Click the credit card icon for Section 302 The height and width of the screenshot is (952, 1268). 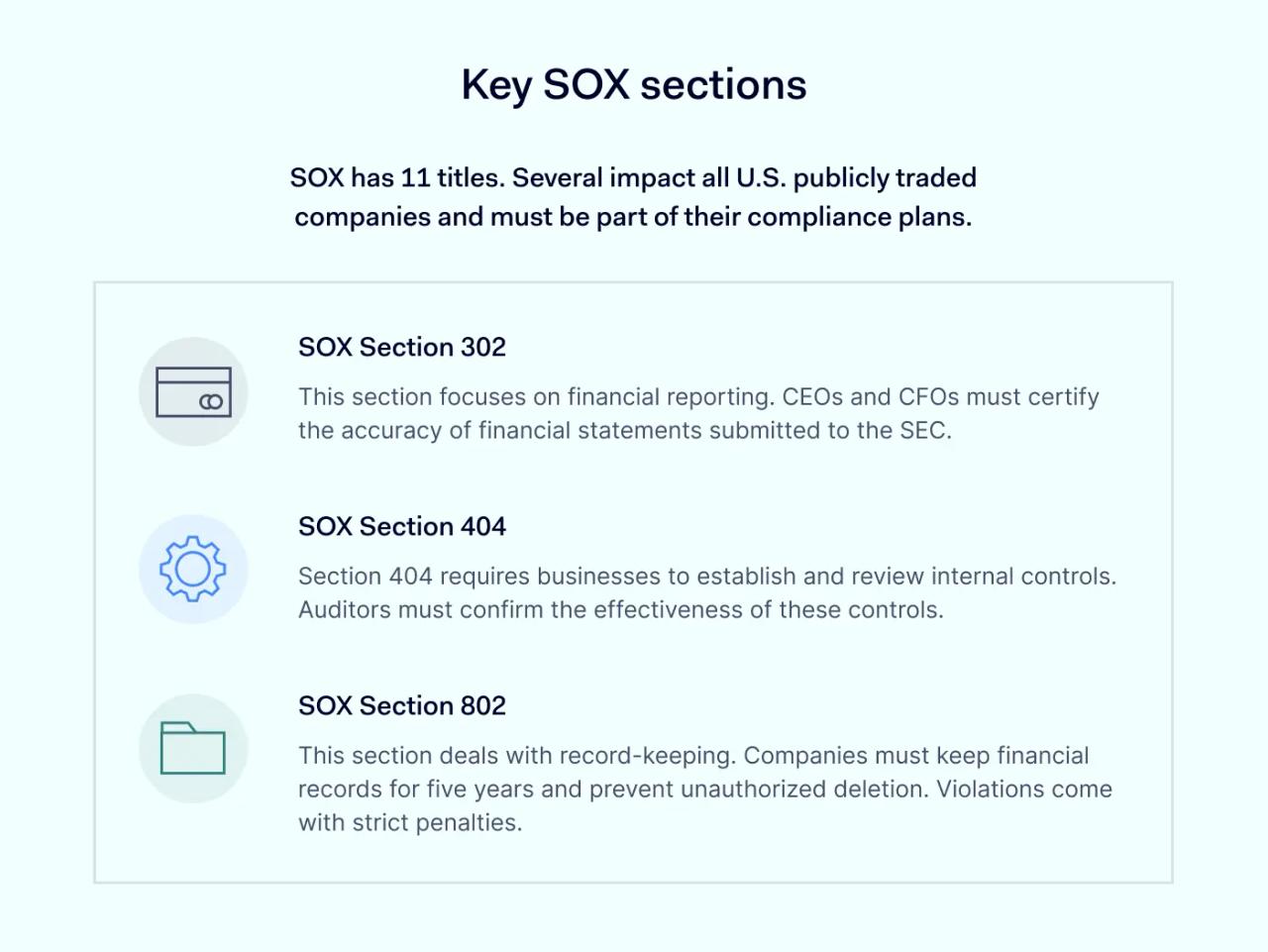tap(193, 391)
